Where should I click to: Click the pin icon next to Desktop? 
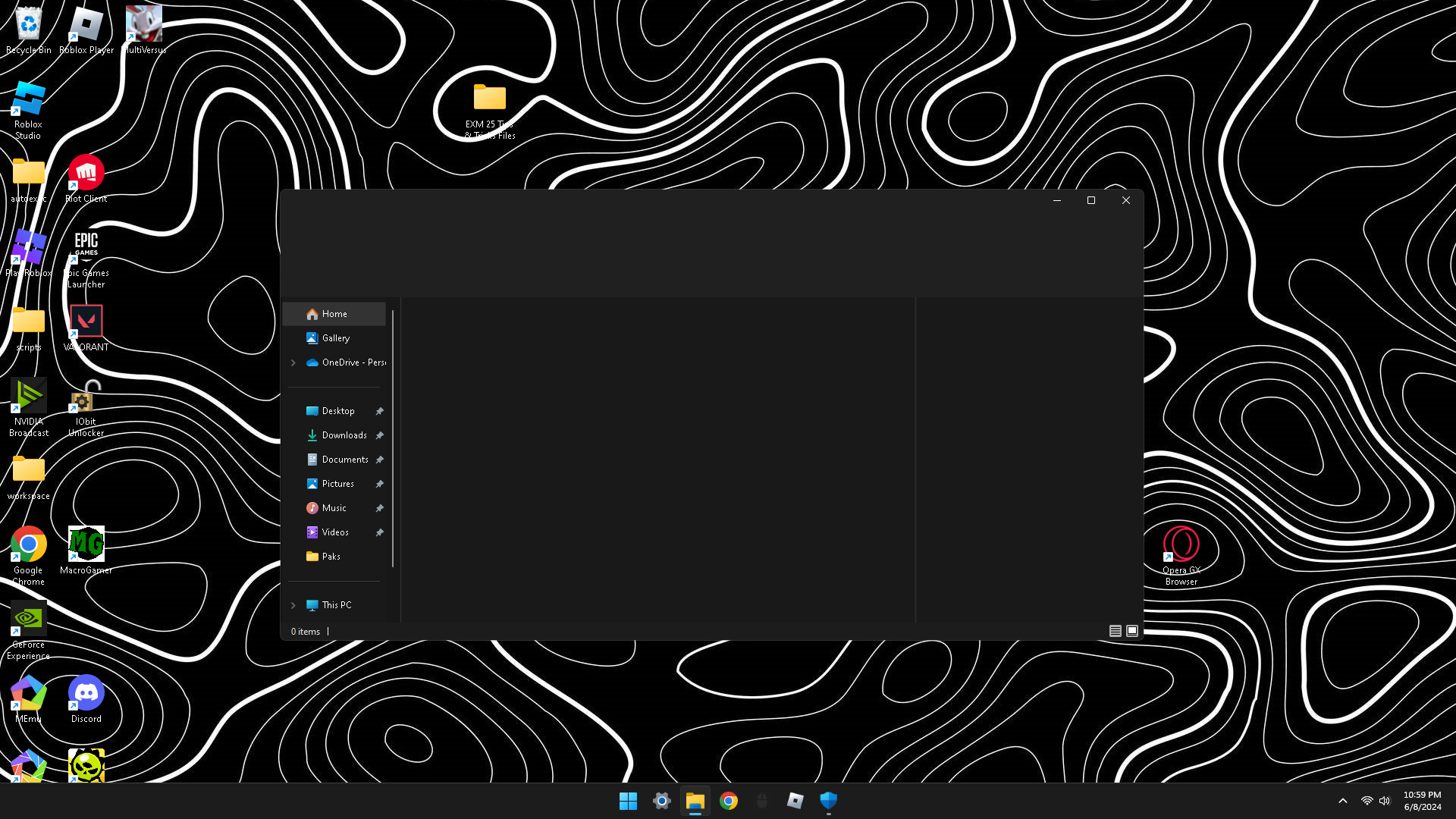(379, 411)
